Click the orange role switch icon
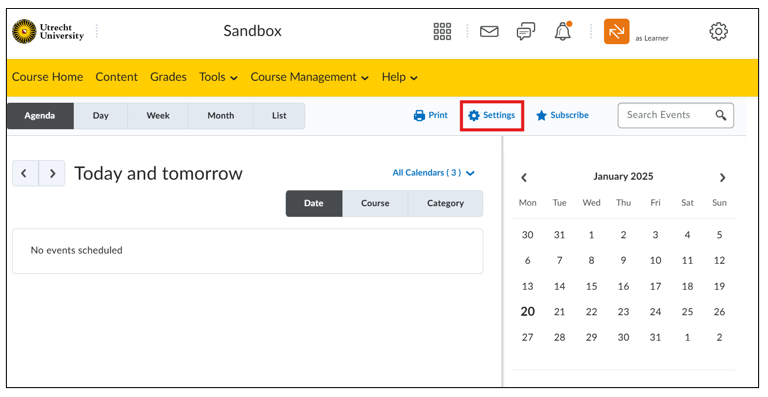Image resolution: width=768 pixels, height=397 pixels. point(616,31)
